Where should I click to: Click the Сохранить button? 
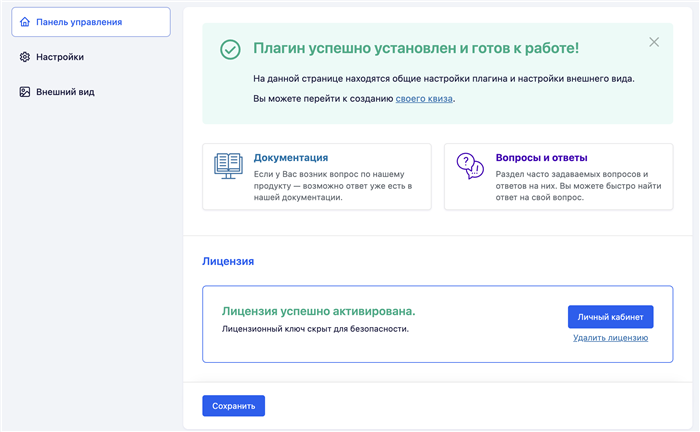tap(233, 406)
